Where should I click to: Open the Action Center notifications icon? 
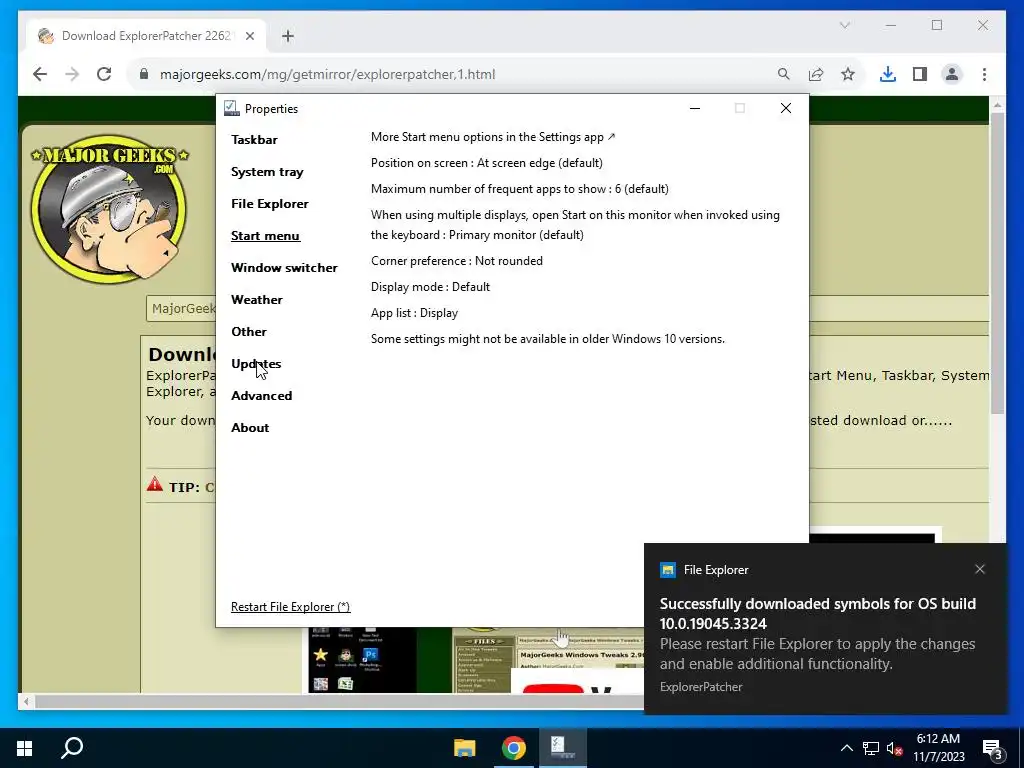tap(993, 748)
